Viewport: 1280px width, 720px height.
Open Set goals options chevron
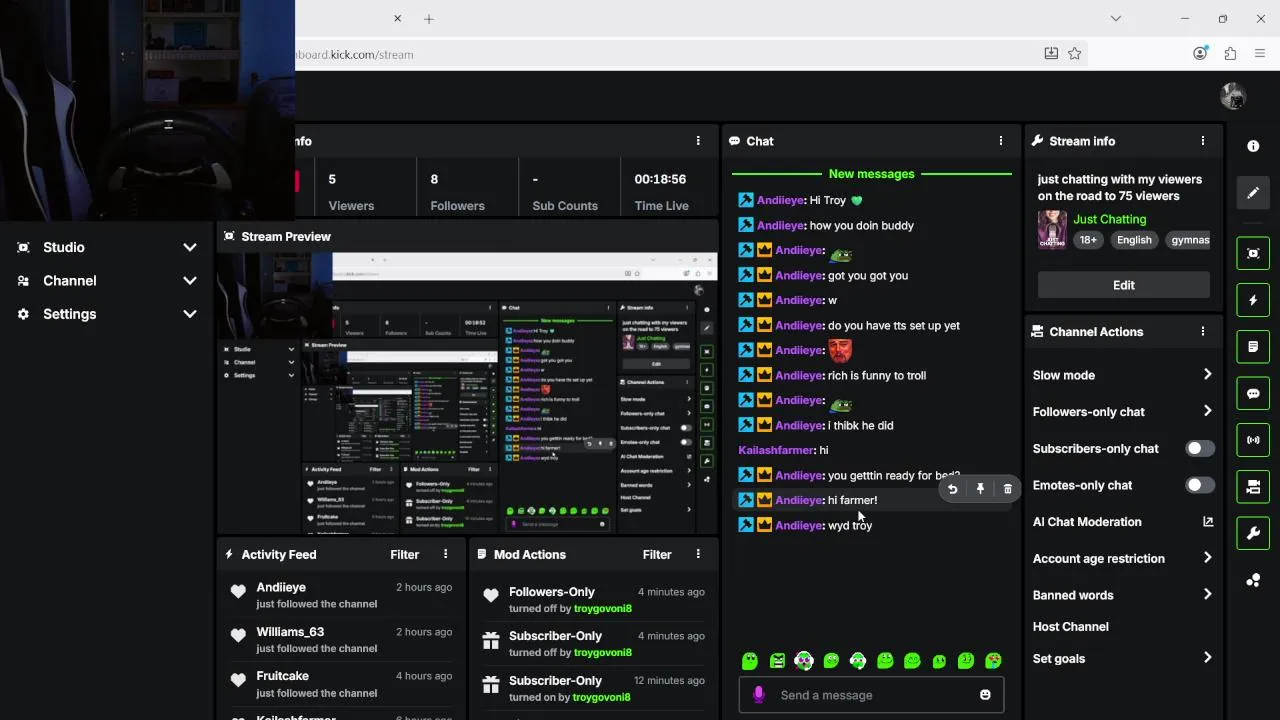(1207, 658)
